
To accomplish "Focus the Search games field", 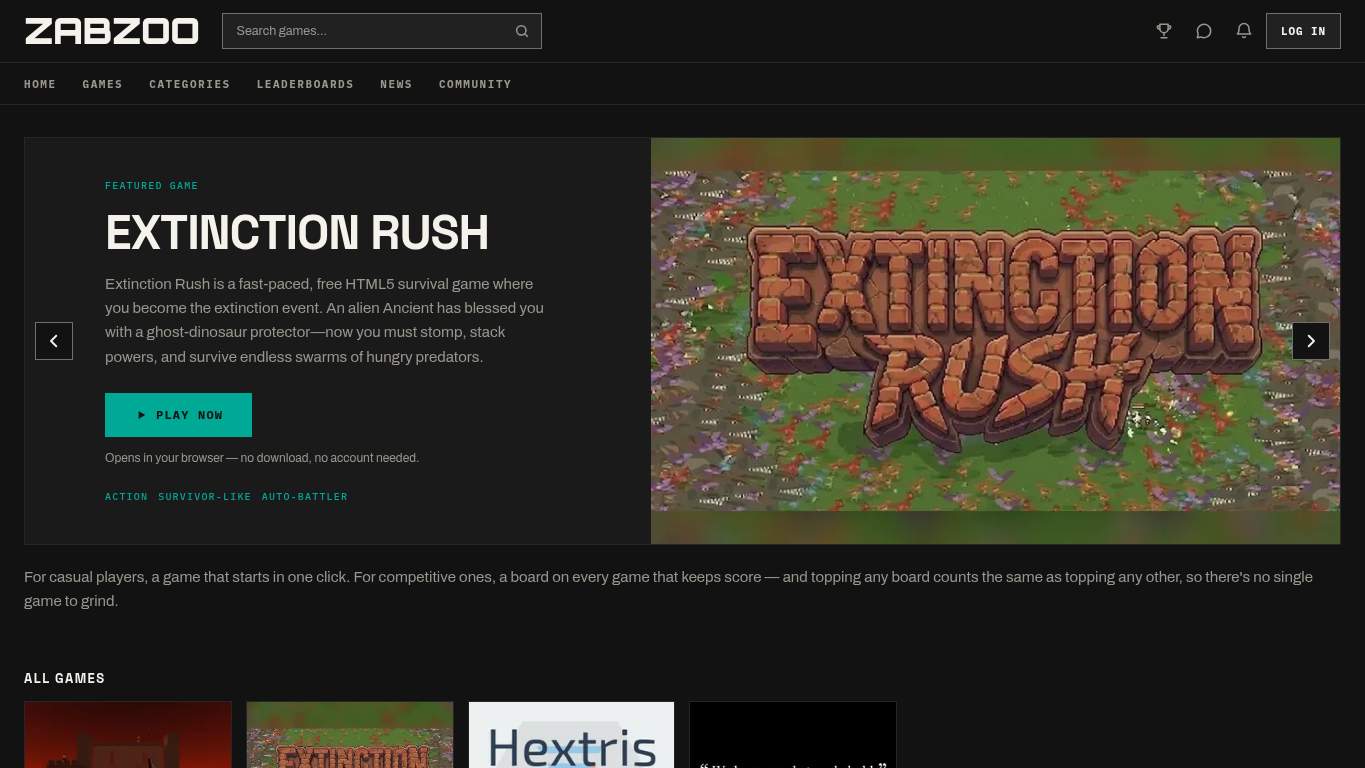I will coord(382,31).
